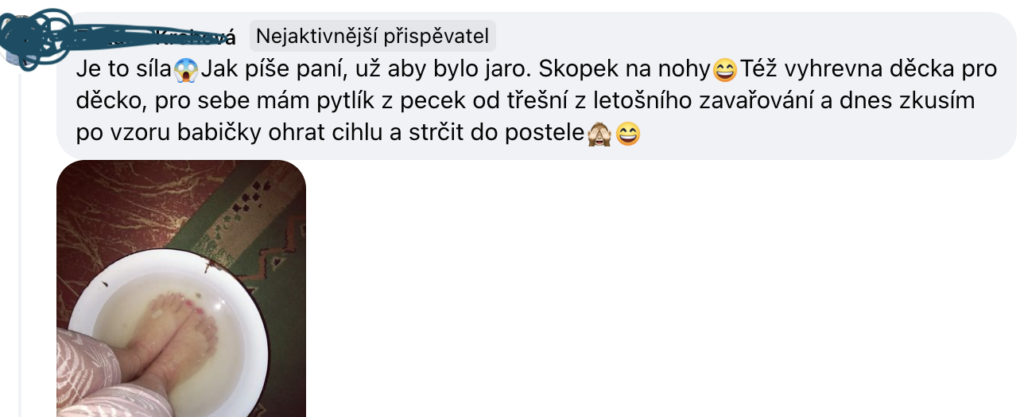
Task: Click the grinning emoji after "Skopek na nohy"
Action: [x=724, y=69]
